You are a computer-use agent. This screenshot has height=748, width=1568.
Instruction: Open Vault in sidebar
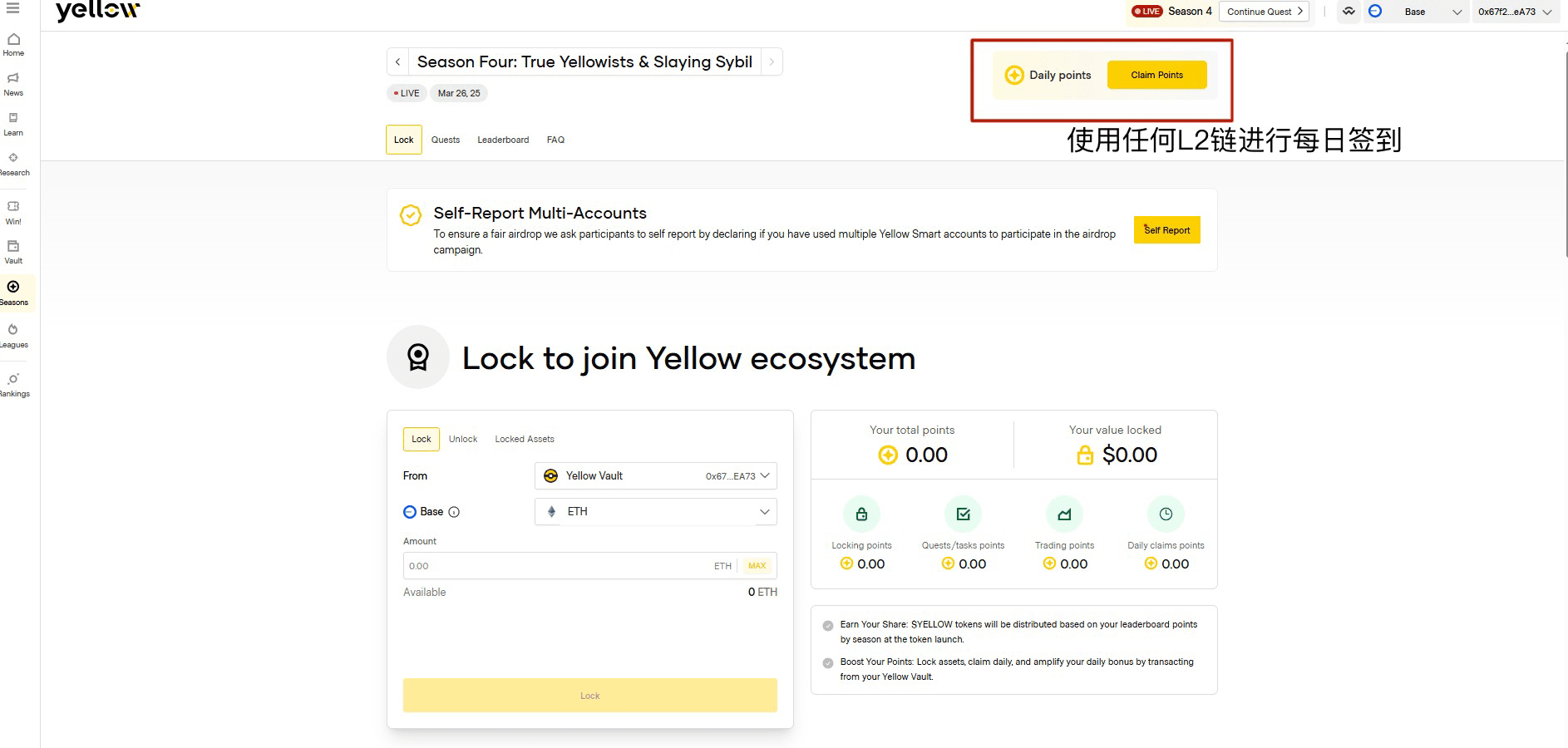13,253
